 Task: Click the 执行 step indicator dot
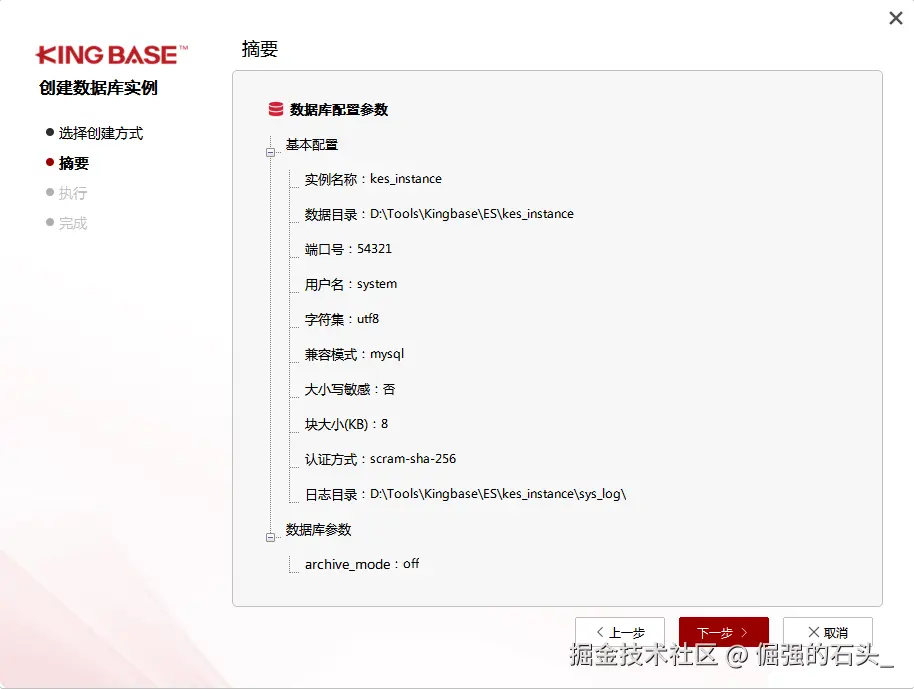click(x=50, y=193)
